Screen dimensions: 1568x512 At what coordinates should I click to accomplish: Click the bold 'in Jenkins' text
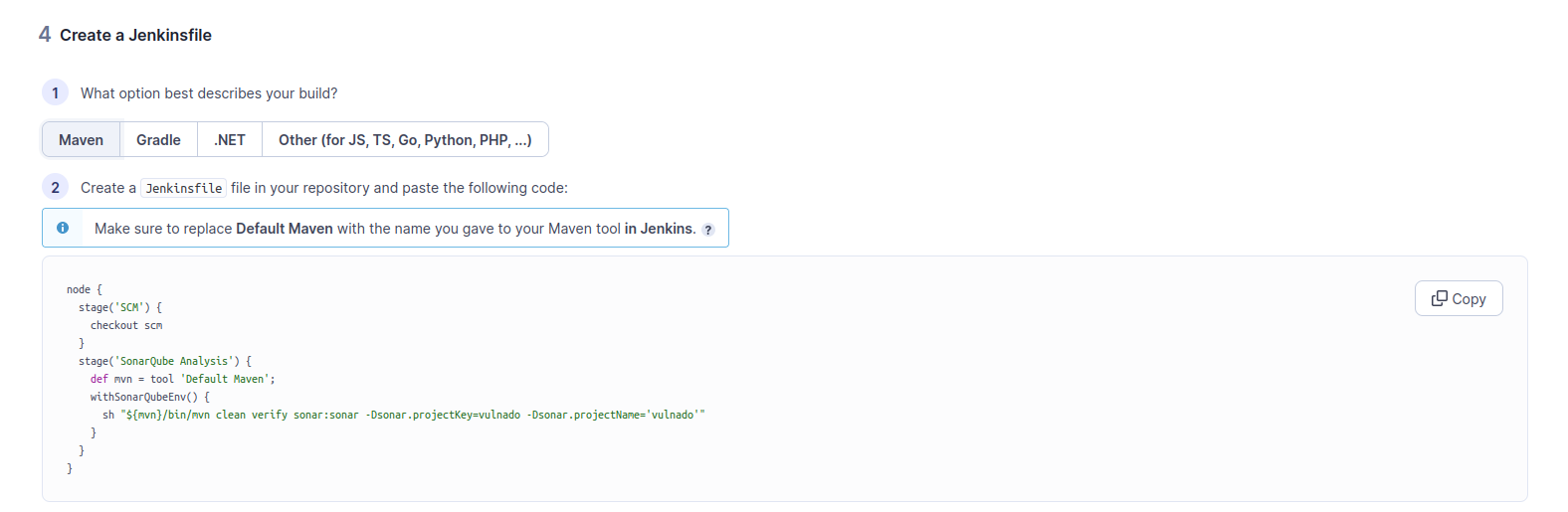pyautogui.click(x=659, y=229)
